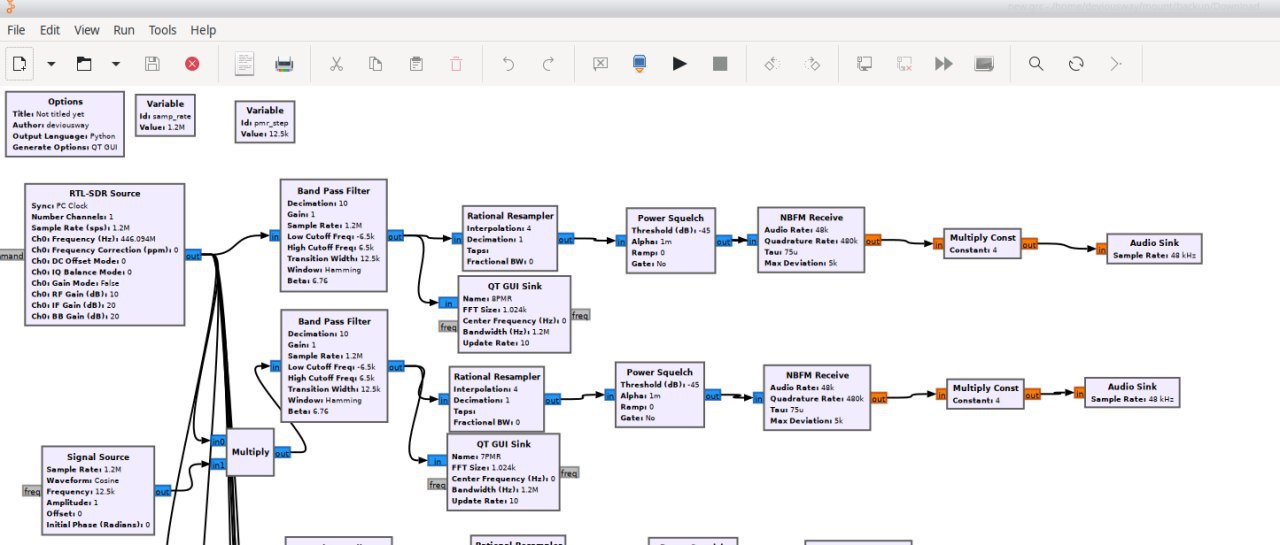Screen dimensions: 1280x545
Task: Select the RTL-SDR Source block
Action: (105, 254)
